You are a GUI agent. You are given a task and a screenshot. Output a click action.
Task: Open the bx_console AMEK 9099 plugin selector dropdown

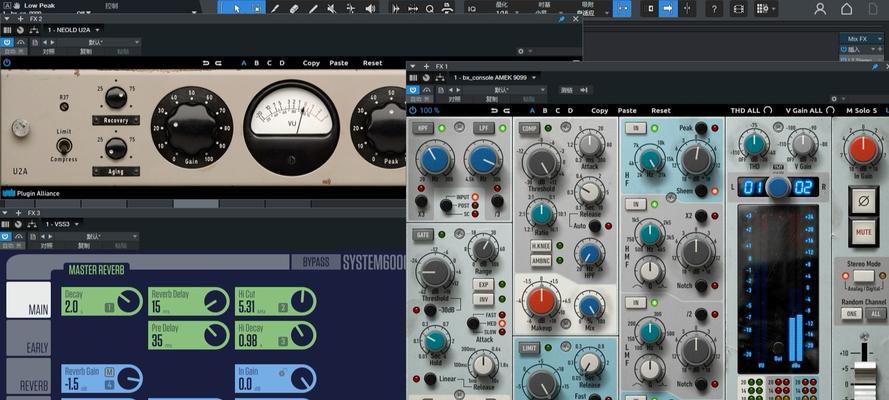494,77
